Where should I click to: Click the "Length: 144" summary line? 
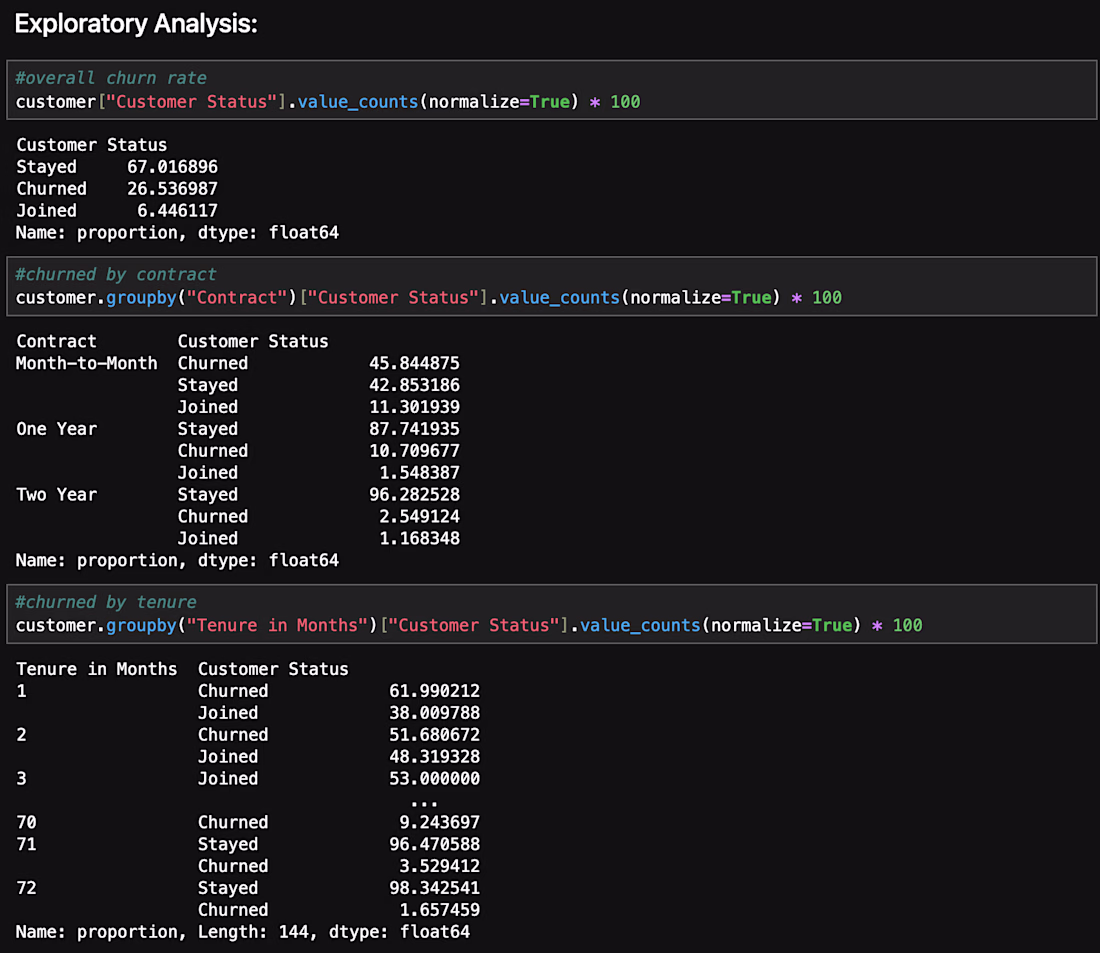point(243,932)
